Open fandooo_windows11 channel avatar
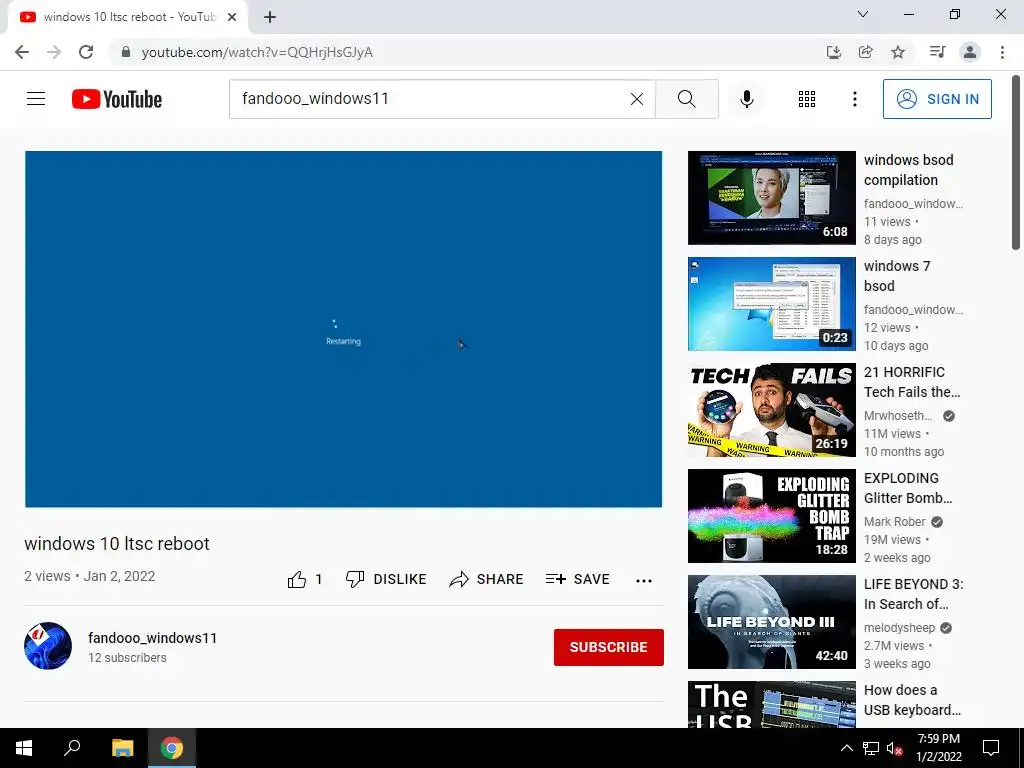 pos(48,646)
